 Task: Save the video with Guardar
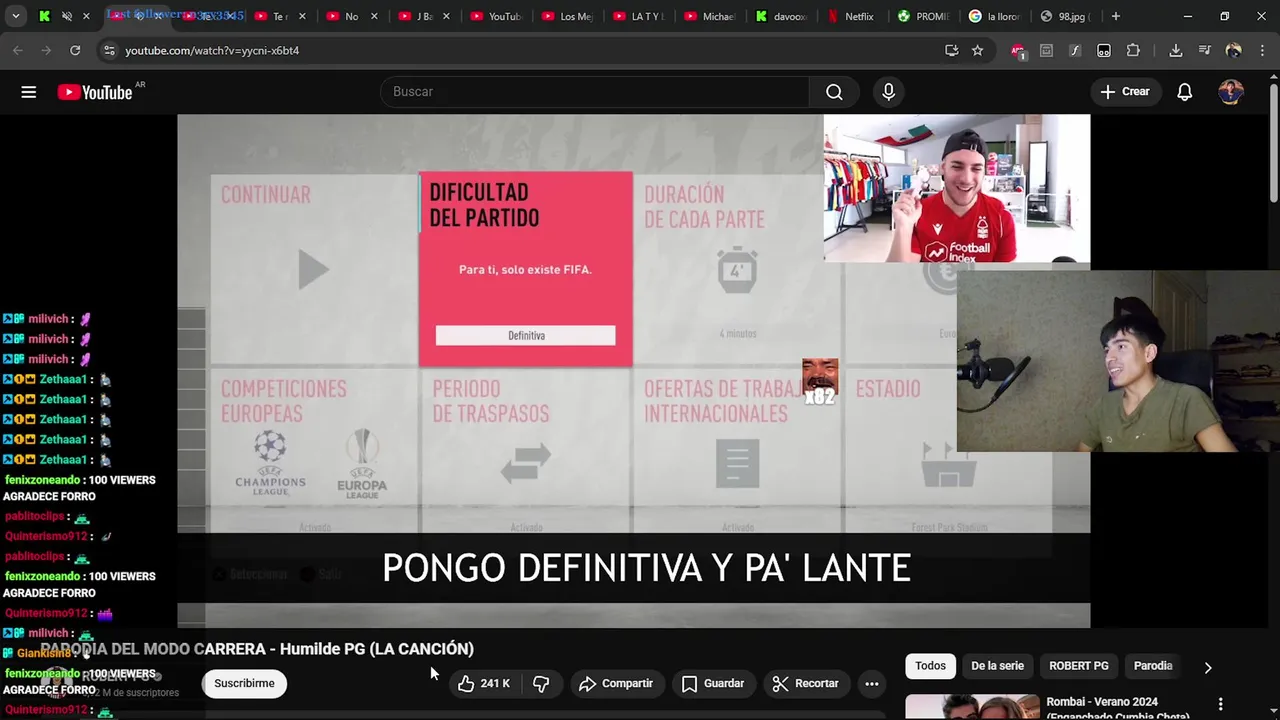712,684
